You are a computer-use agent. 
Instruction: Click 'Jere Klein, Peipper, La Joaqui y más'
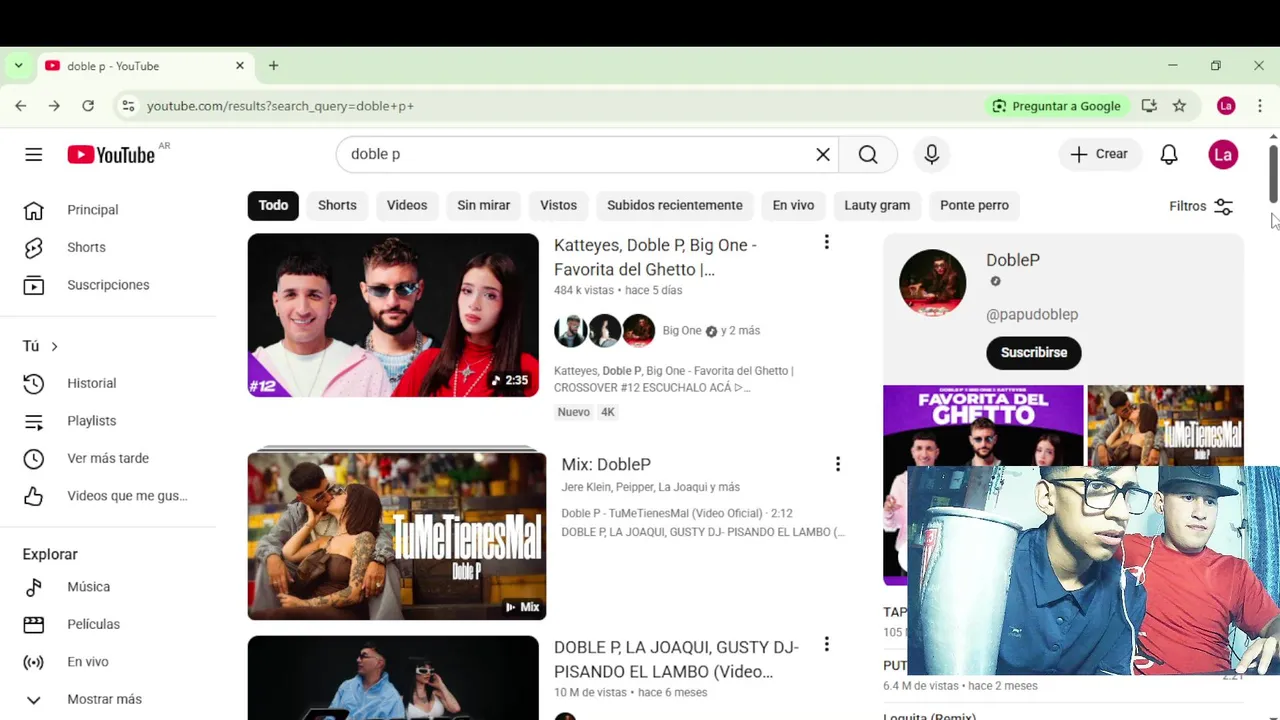coord(650,487)
